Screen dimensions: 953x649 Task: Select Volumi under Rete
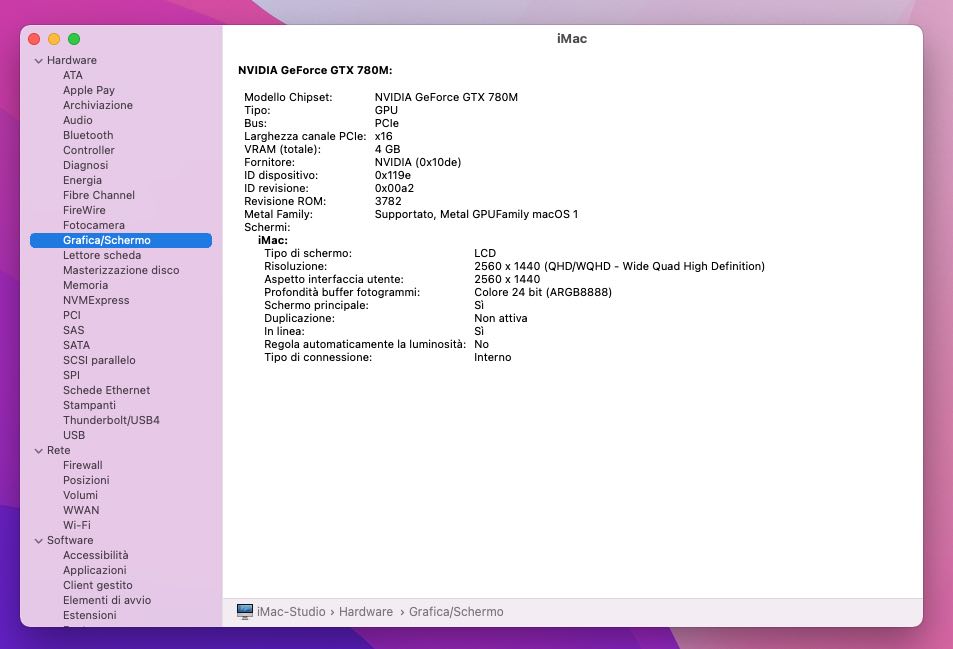click(80, 495)
